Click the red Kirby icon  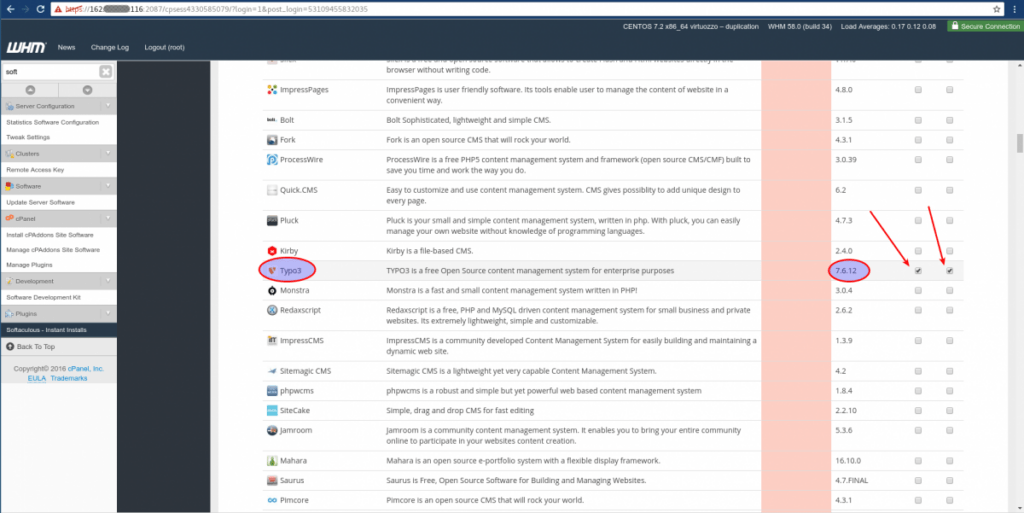[x=272, y=251]
